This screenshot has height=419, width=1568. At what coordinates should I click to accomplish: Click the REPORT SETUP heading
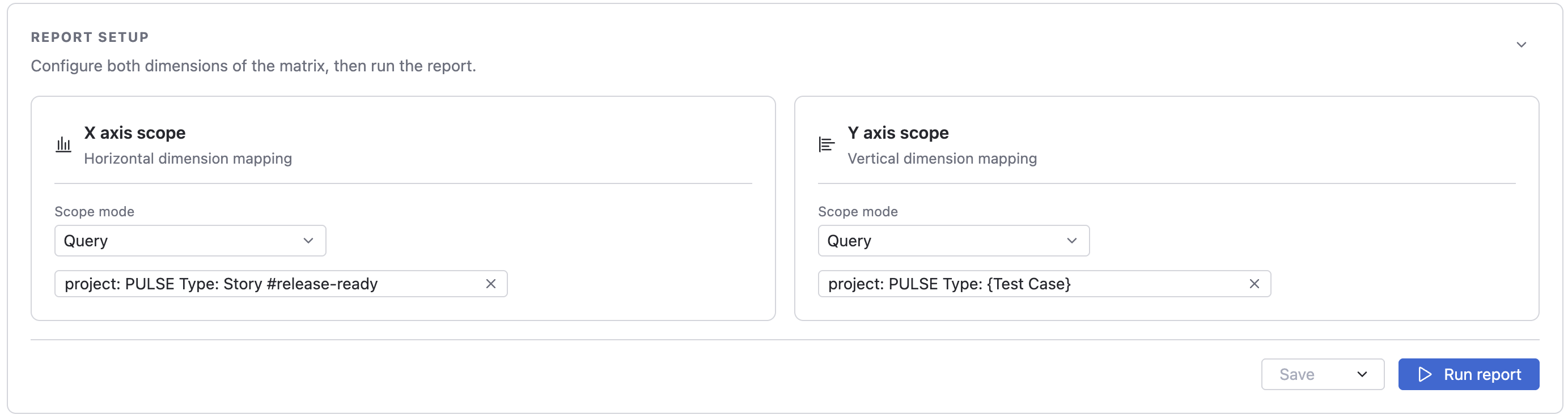tap(90, 36)
